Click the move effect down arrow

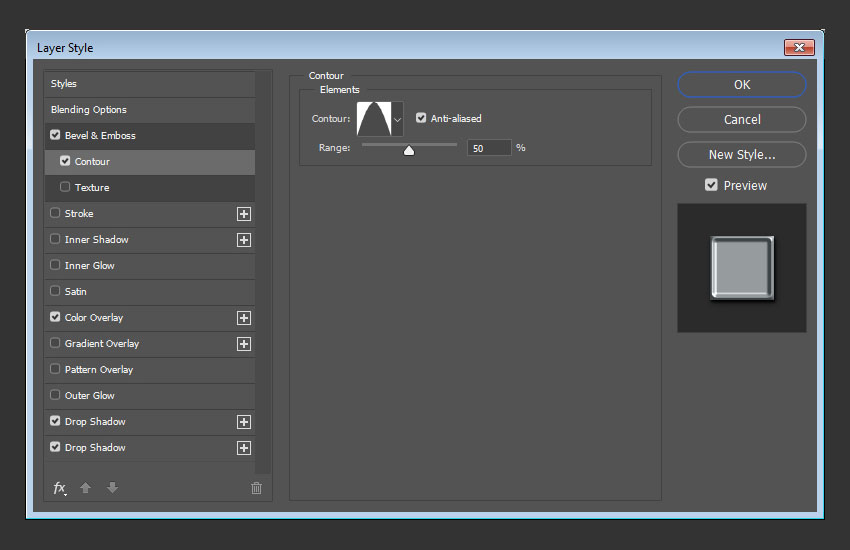[x=112, y=488]
